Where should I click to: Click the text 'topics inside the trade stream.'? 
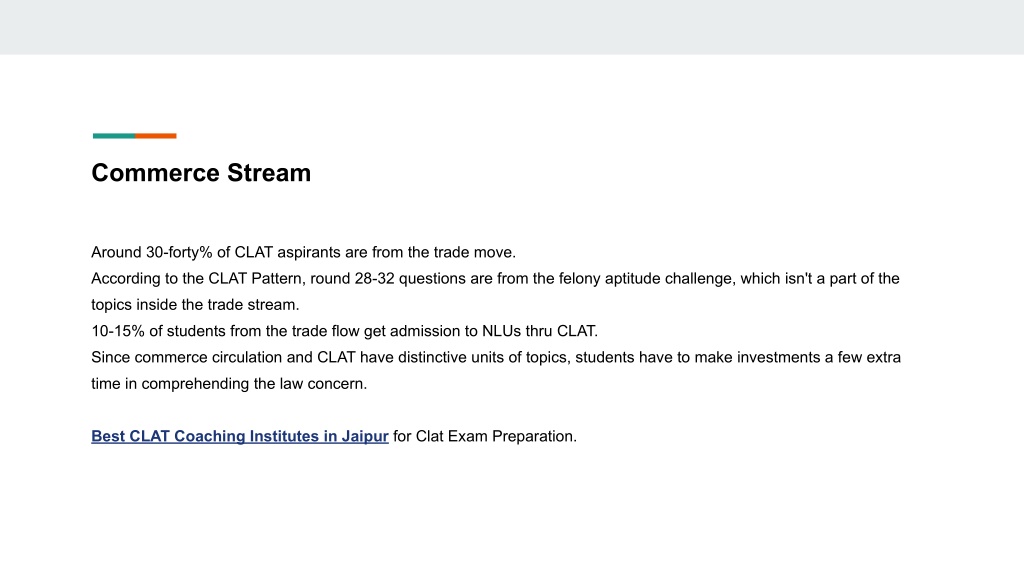pyautogui.click(x=195, y=305)
